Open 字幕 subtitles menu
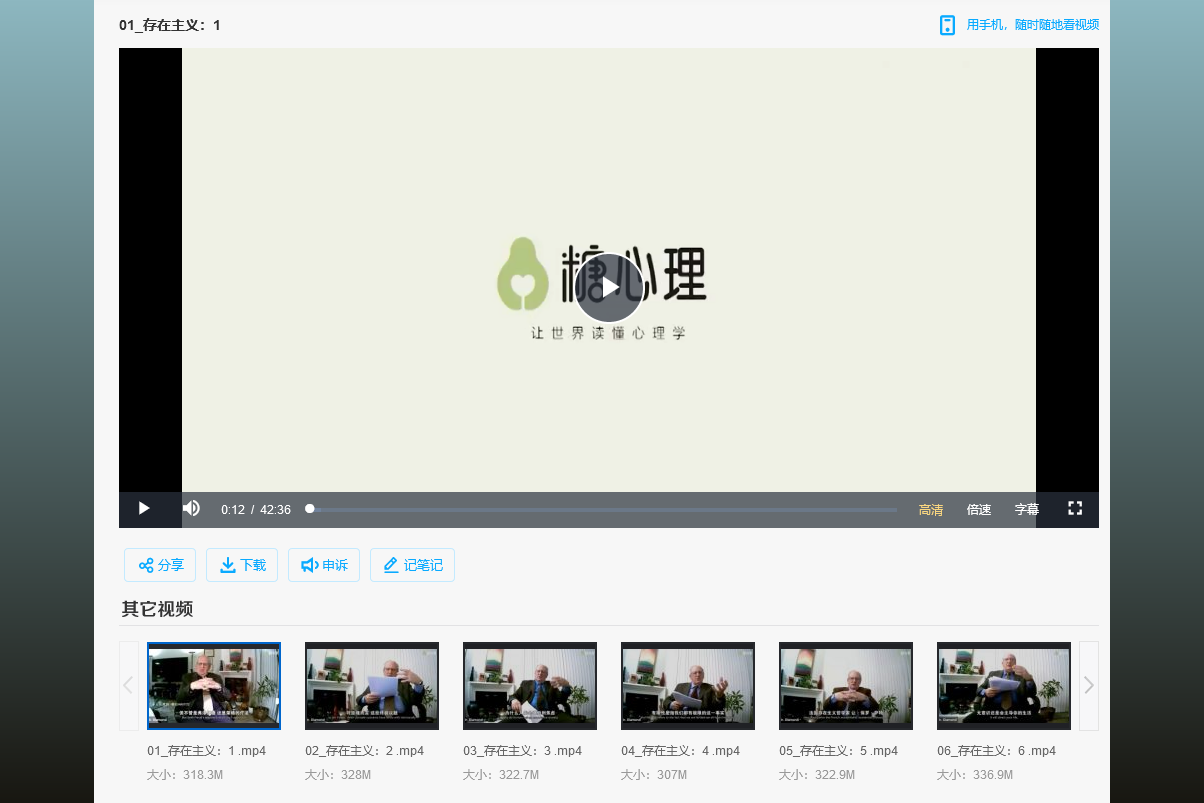Image resolution: width=1204 pixels, height=803 pixels. 1027,510
